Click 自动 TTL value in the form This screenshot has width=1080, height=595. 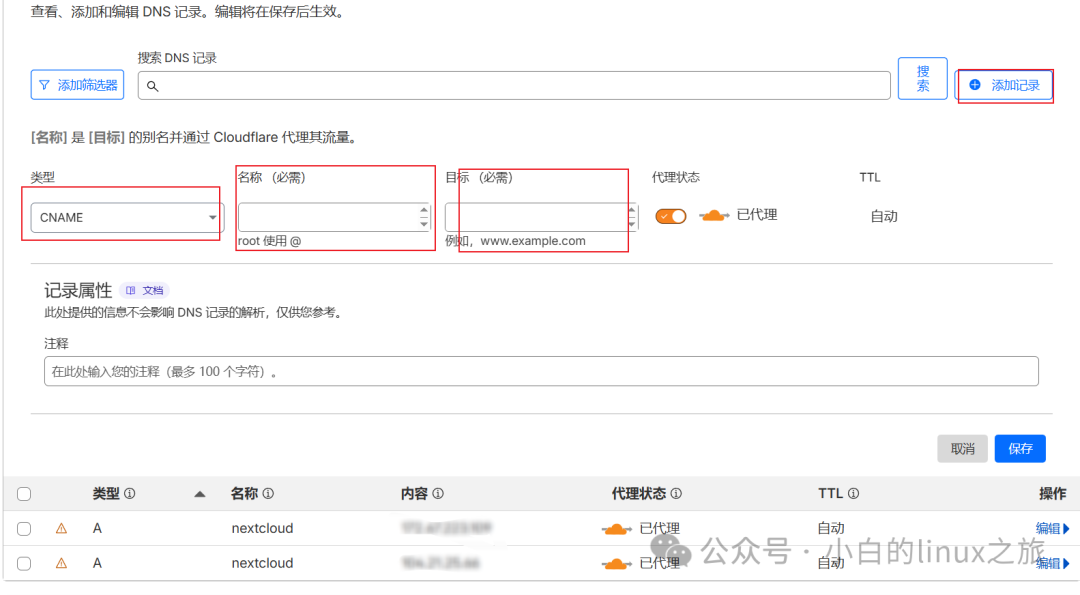[x=884, y=216]
